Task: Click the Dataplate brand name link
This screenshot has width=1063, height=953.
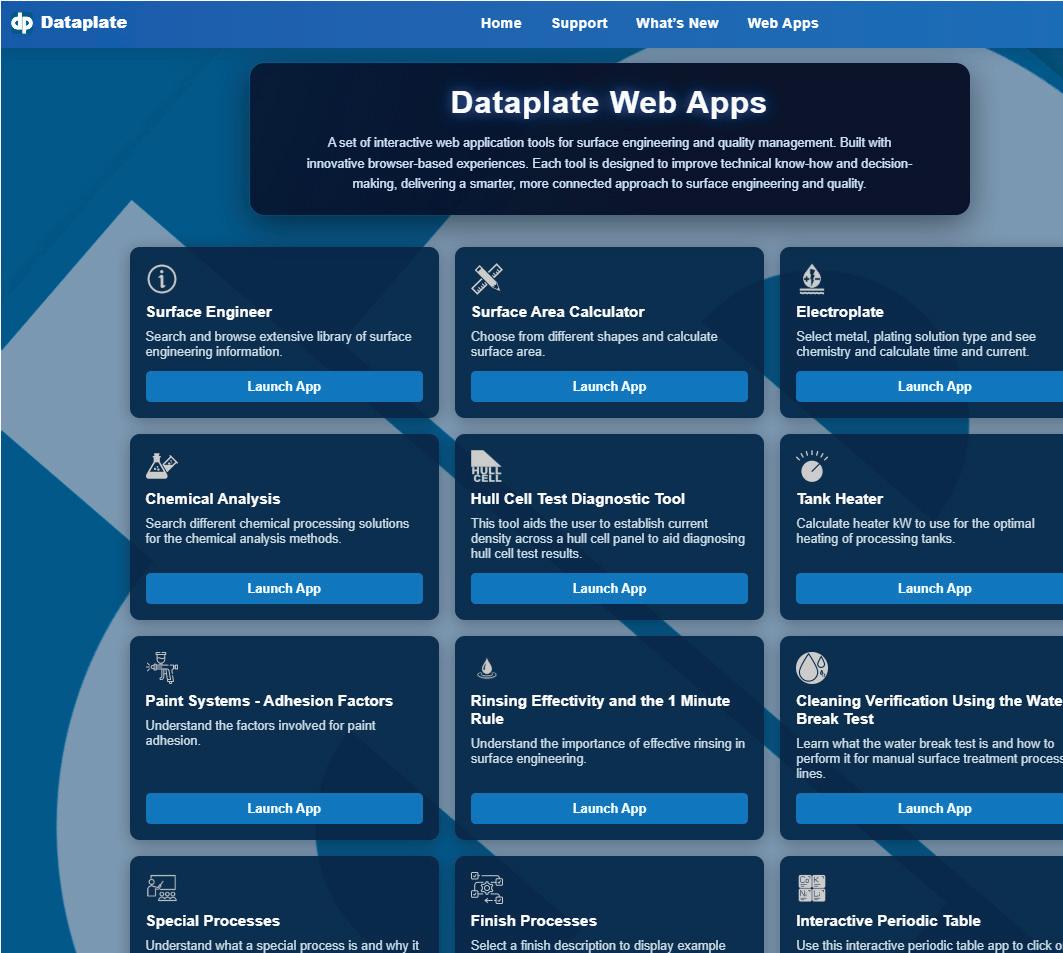Action: [83, 22]
